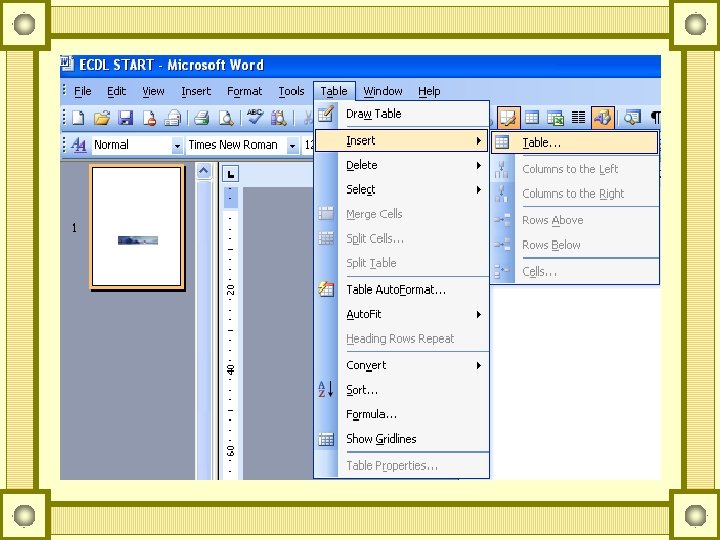Click the Styles and Formatting AA icon
Viewport: 720px width, 540px height.
(x=79, y=146)
